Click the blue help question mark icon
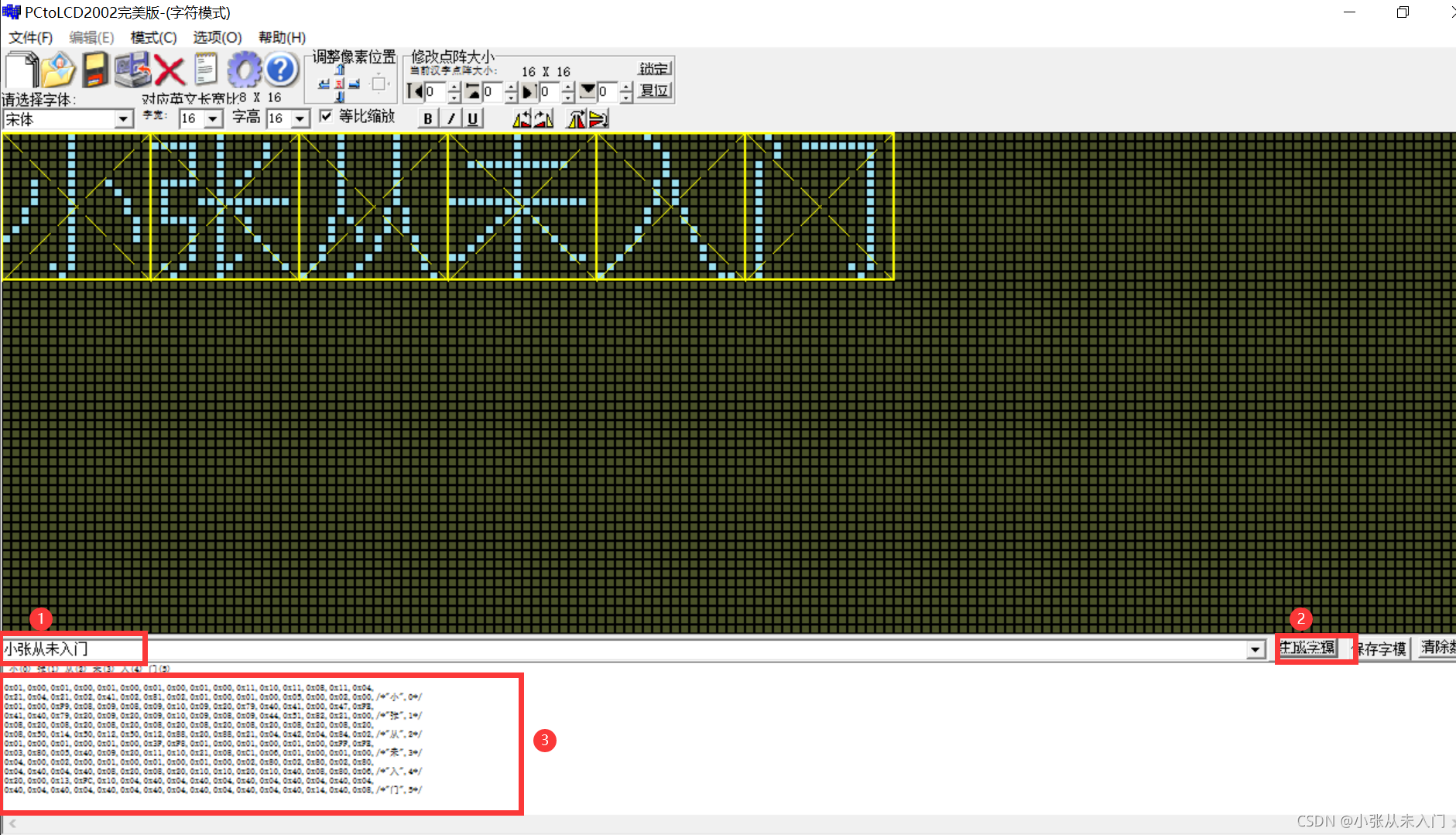 (281, 70)
